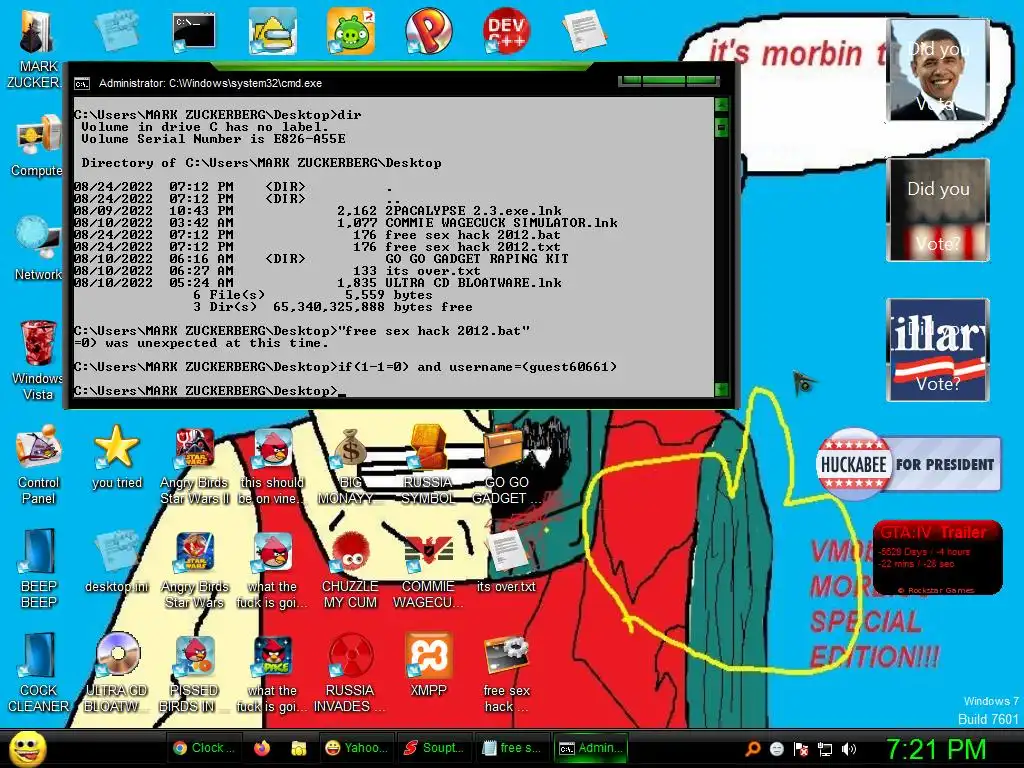Image resolution: width=1024 pixels, height=768 pixels.
Task: Click the 2PACALYPSE 2.3.exe.lnk line in cmd
Action: click(x=317, y=211)
